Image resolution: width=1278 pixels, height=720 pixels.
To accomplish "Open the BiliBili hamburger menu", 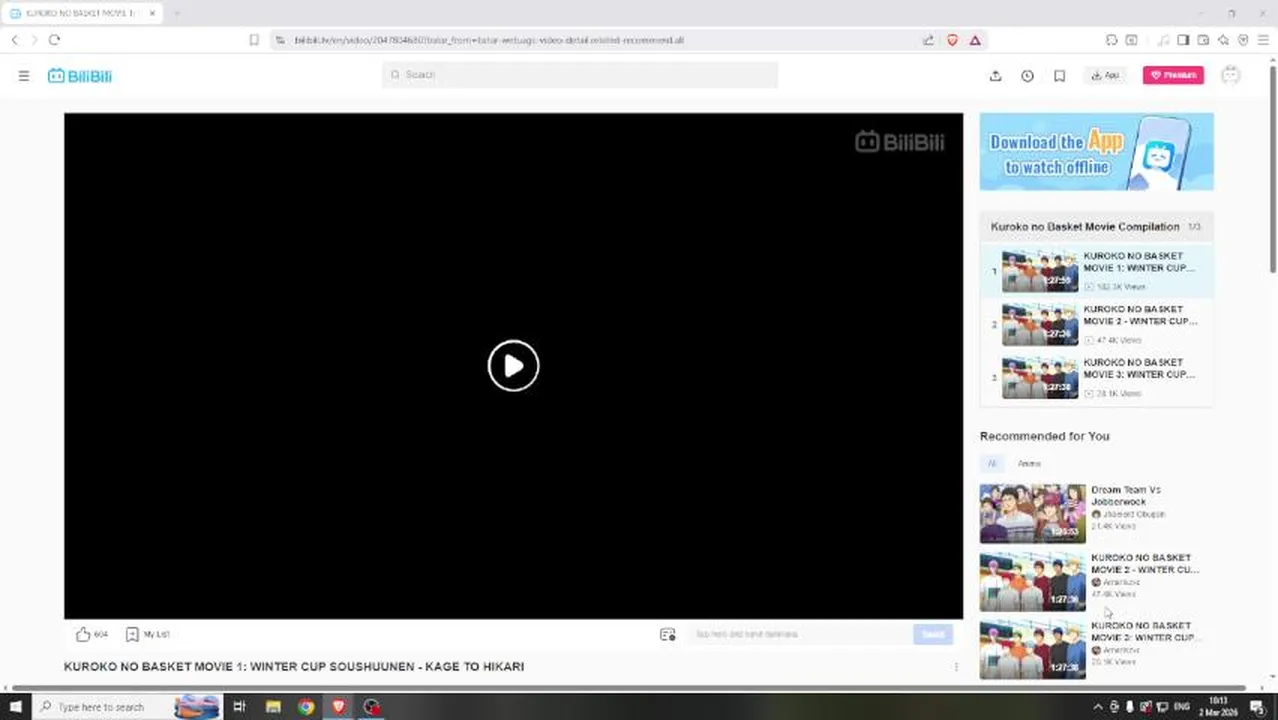I will [24, 76].
